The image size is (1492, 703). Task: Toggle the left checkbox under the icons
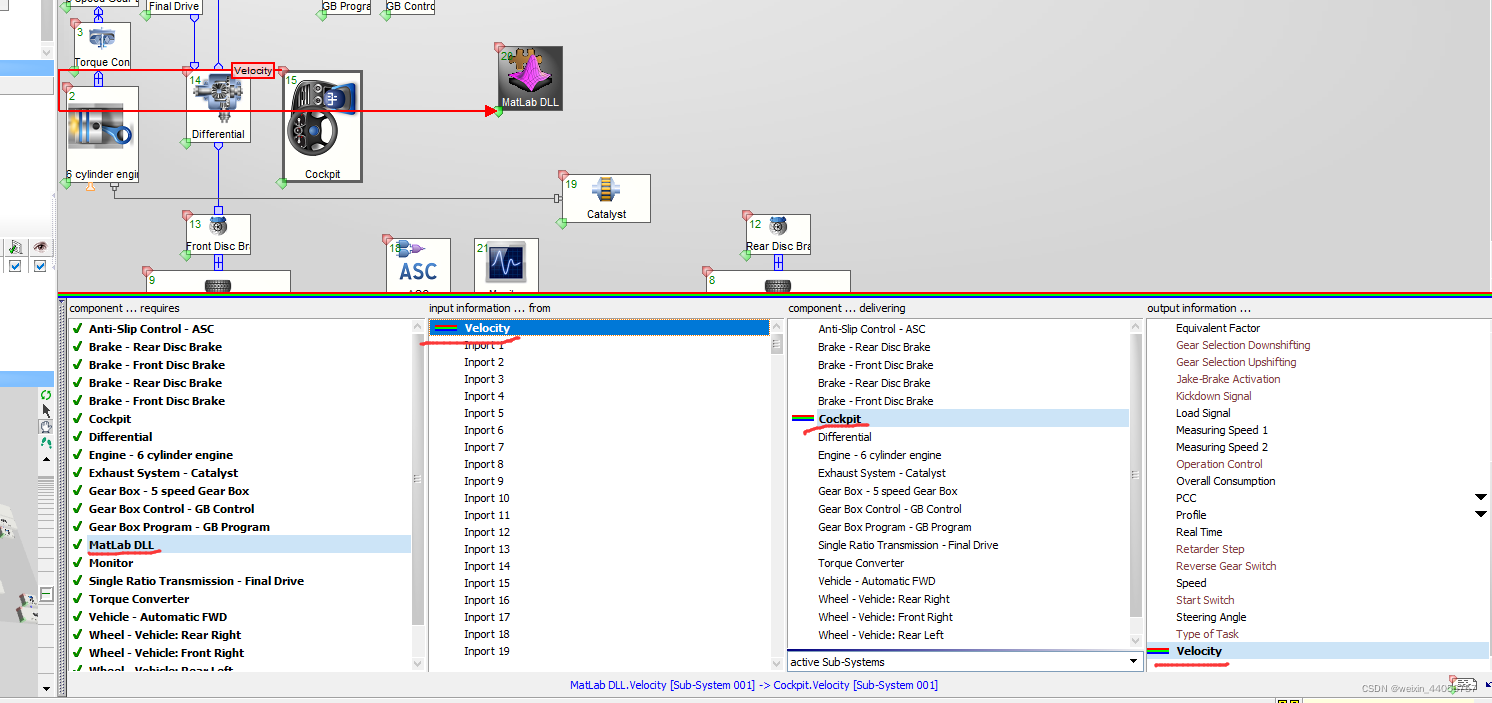pyautogui.click(x=15, y=266)
